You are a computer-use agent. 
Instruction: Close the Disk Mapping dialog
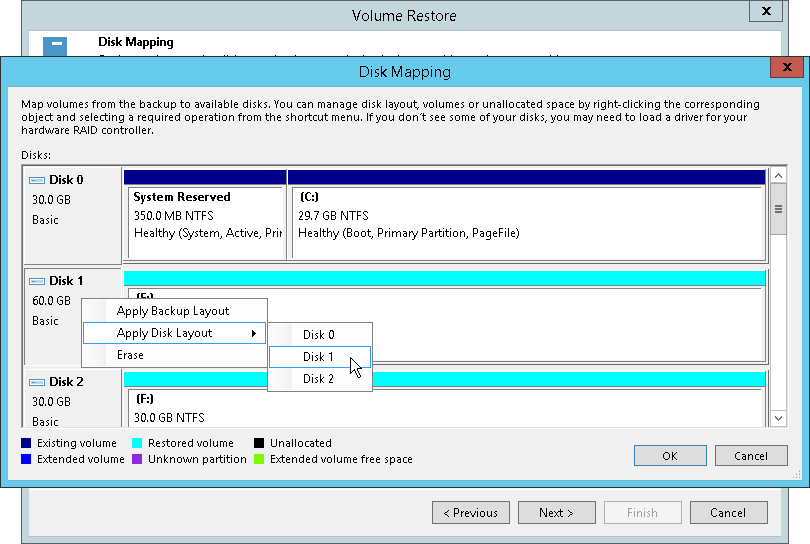(787, 67)
